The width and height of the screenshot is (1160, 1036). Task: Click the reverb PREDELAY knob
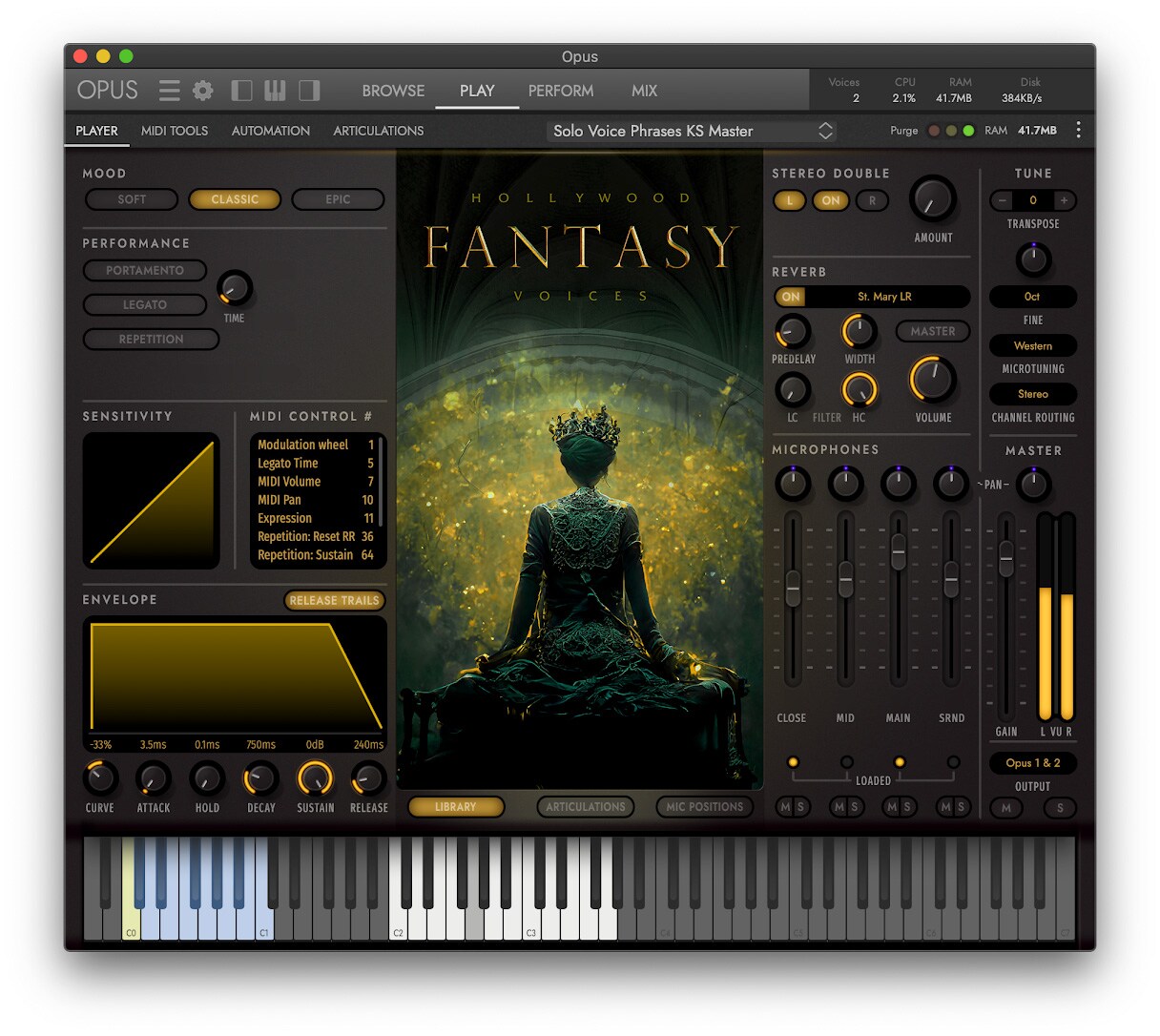[792, 332]
